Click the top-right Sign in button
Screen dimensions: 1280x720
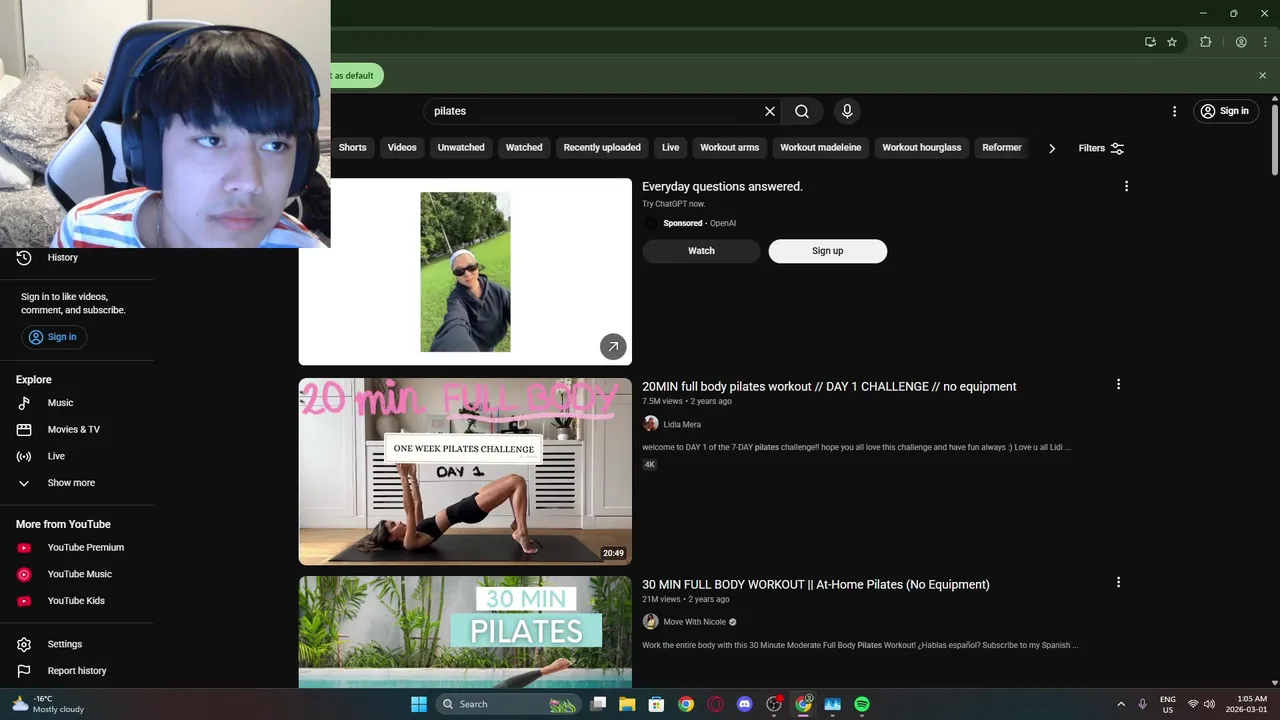pos(1225,111)
